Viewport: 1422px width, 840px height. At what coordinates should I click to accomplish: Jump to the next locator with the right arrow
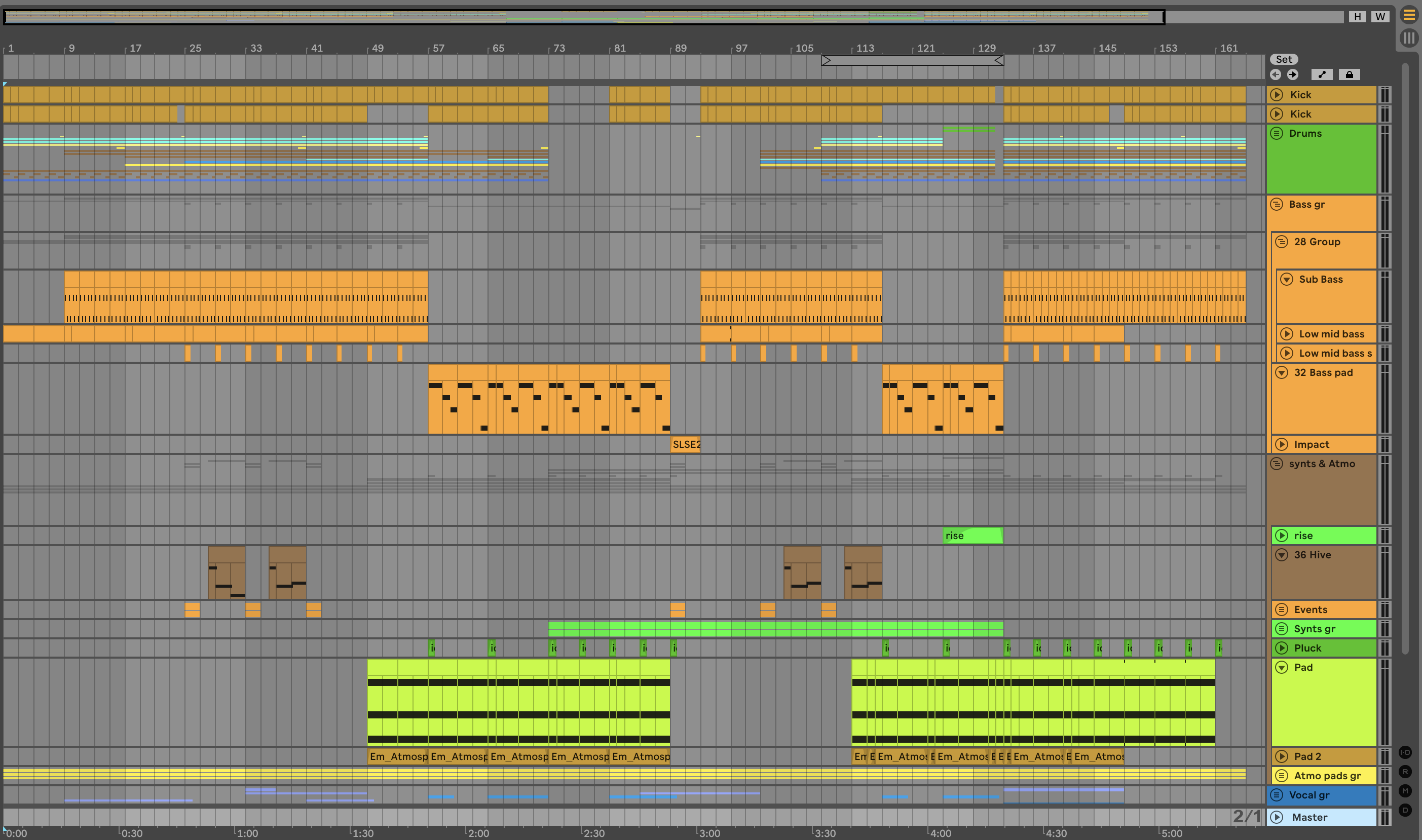coord(1292,74)
